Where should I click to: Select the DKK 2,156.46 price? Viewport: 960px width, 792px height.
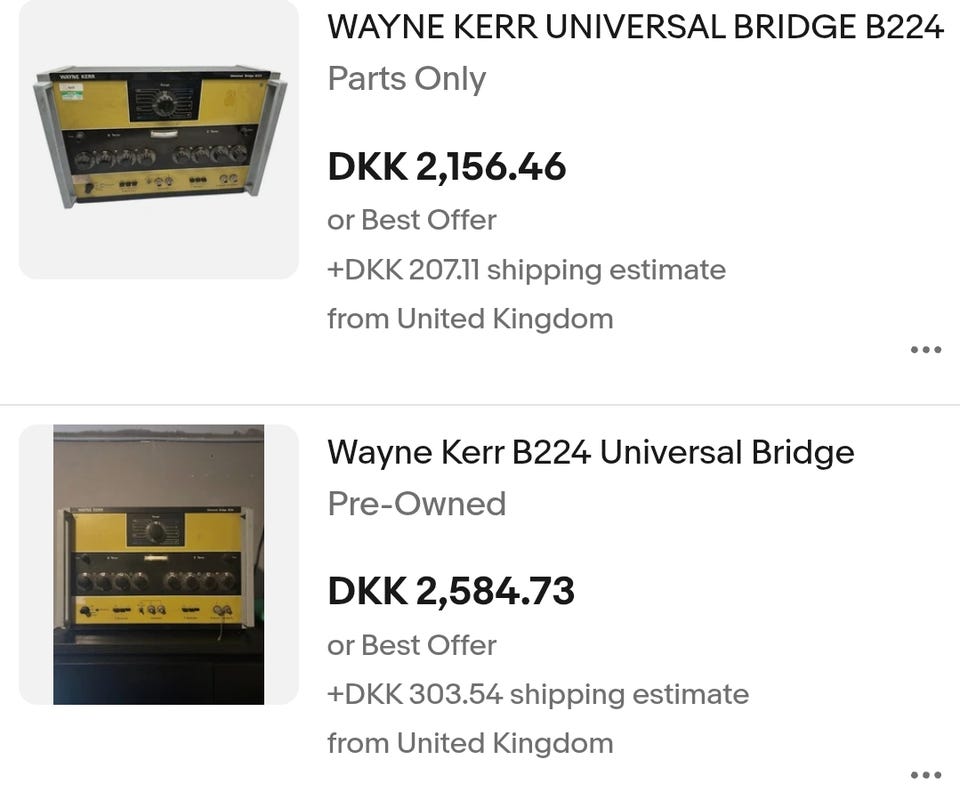point(446,166)
